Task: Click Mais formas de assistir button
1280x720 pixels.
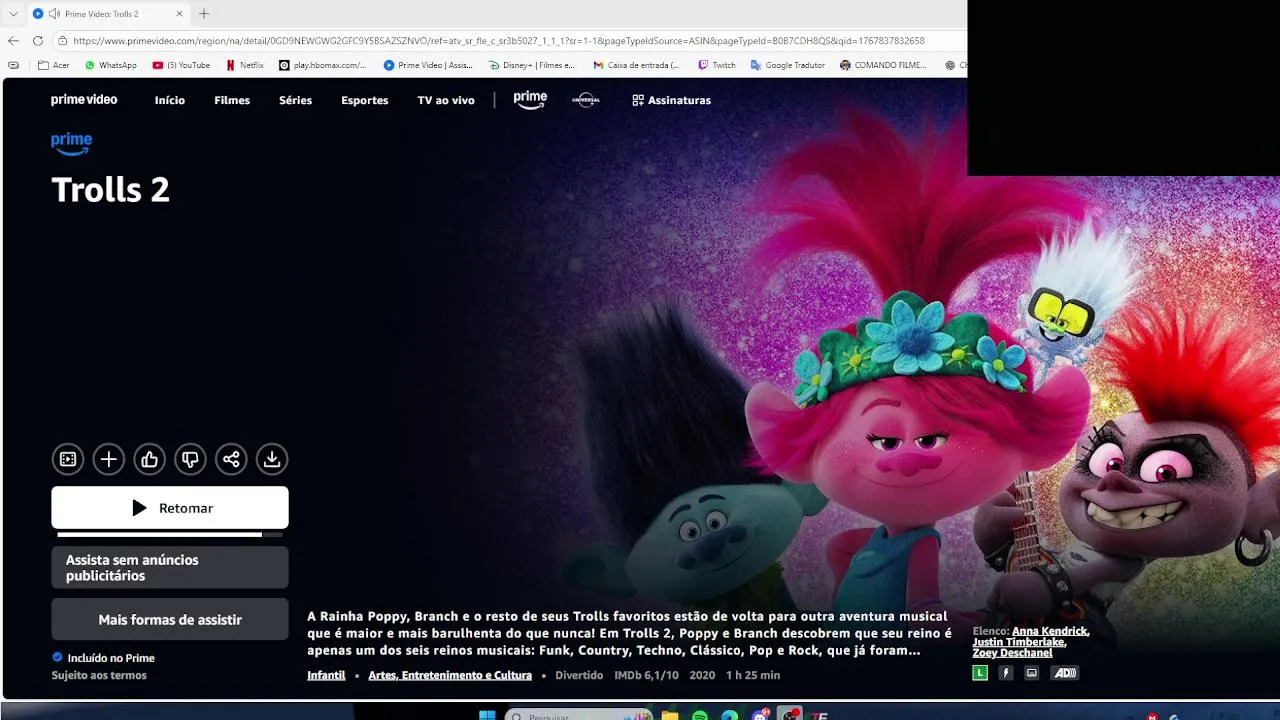Action: coord(170,620)
